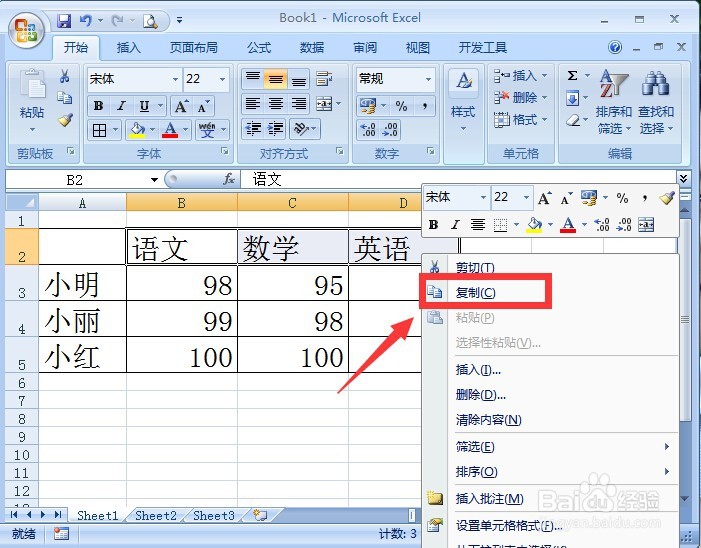Viewport: 701px width, 548px height.
Task: Select cell containing 小明
Action: click(83, 283)
